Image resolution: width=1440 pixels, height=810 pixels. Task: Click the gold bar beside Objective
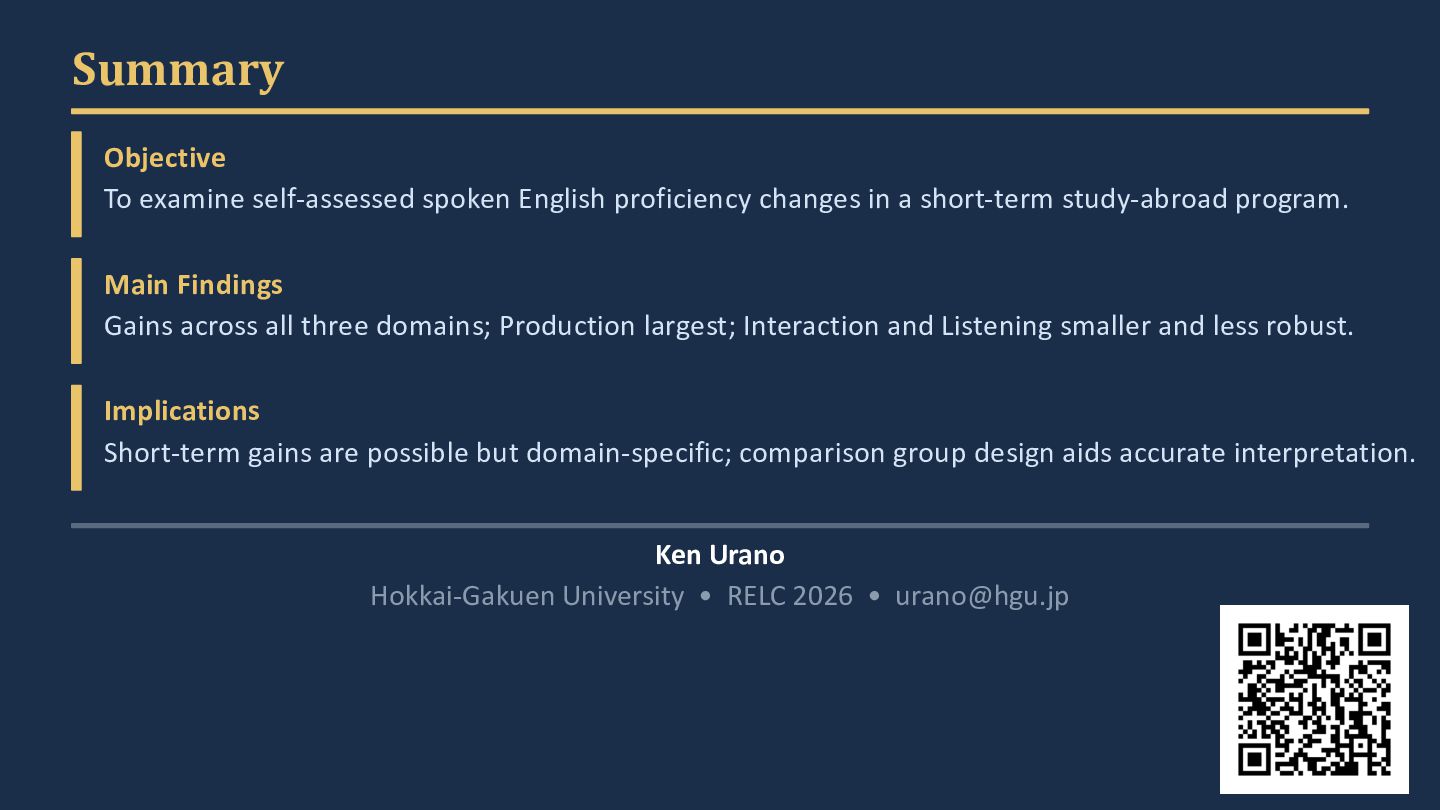pos(76,184)
